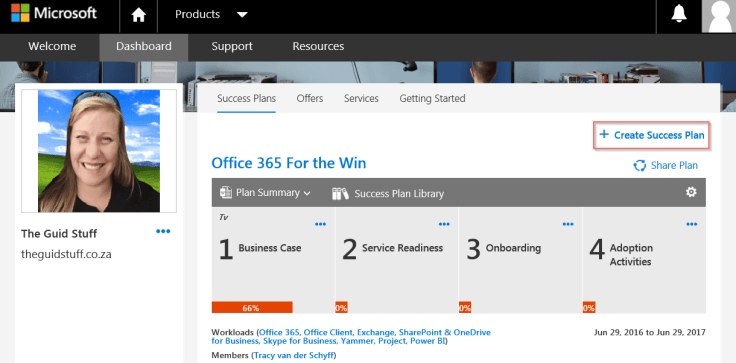Viewport: 736px width, 363px height.
Task: Open profile ellipsis beside The Guid Stuff
Action: (163, 231)
